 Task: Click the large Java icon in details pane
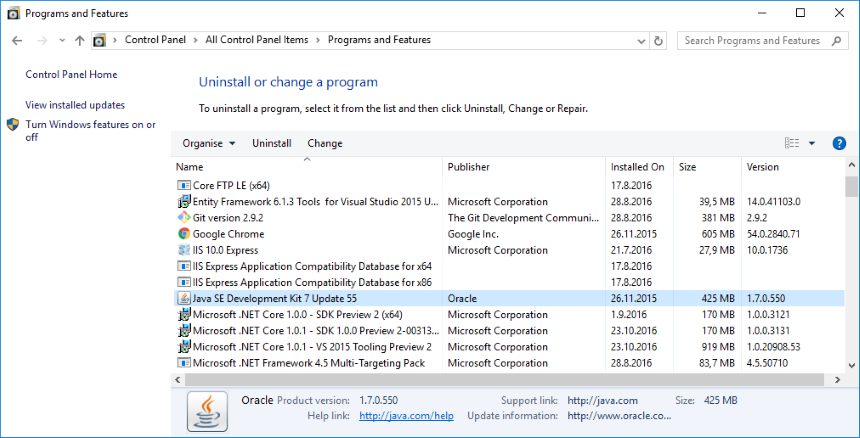point(207,411)
